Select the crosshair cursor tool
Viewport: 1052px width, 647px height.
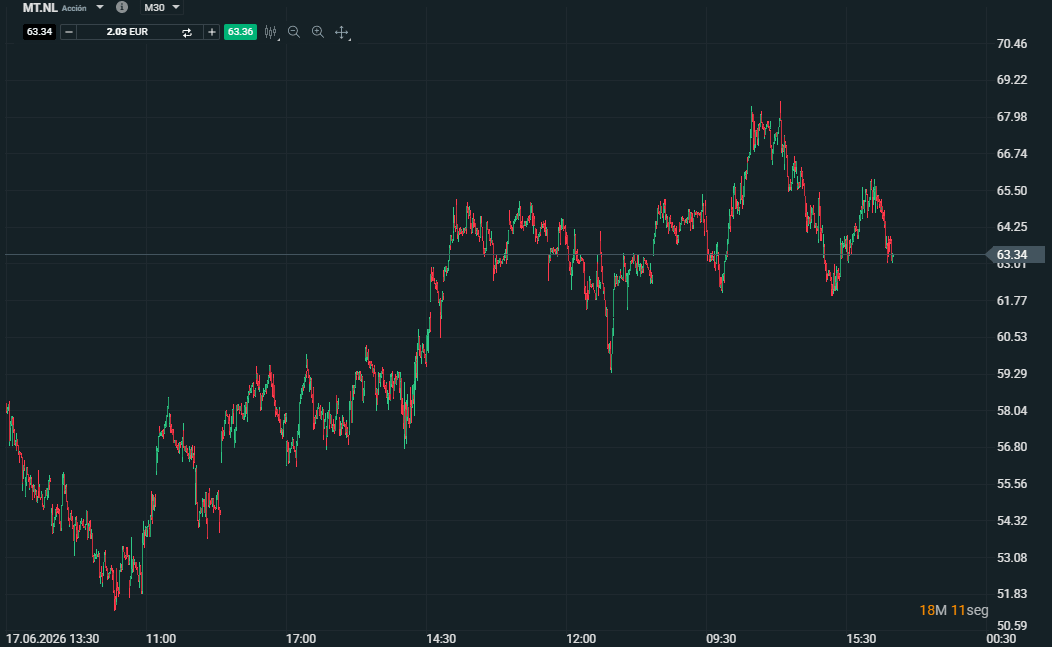pos(342,32)
